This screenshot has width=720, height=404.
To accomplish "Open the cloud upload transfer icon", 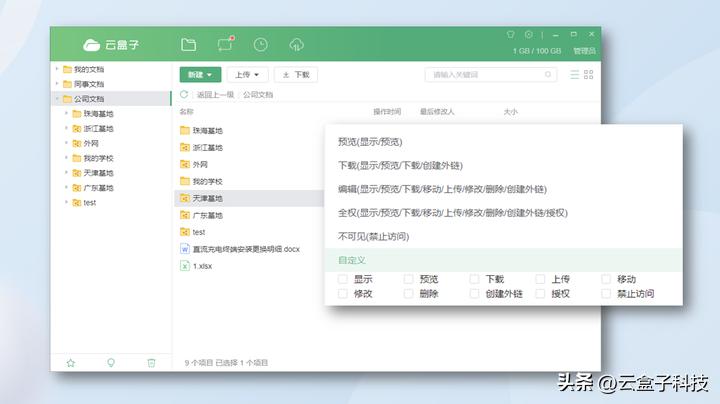I will (296, 45).
